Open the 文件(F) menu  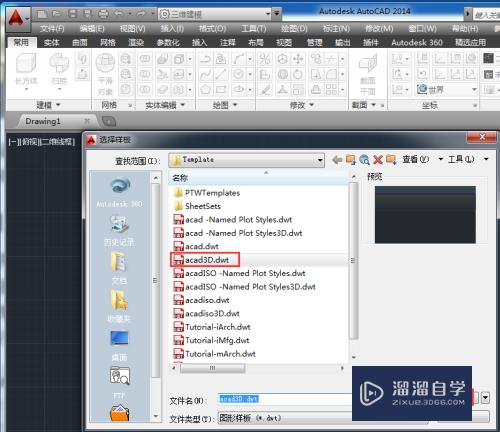[52, 29]
